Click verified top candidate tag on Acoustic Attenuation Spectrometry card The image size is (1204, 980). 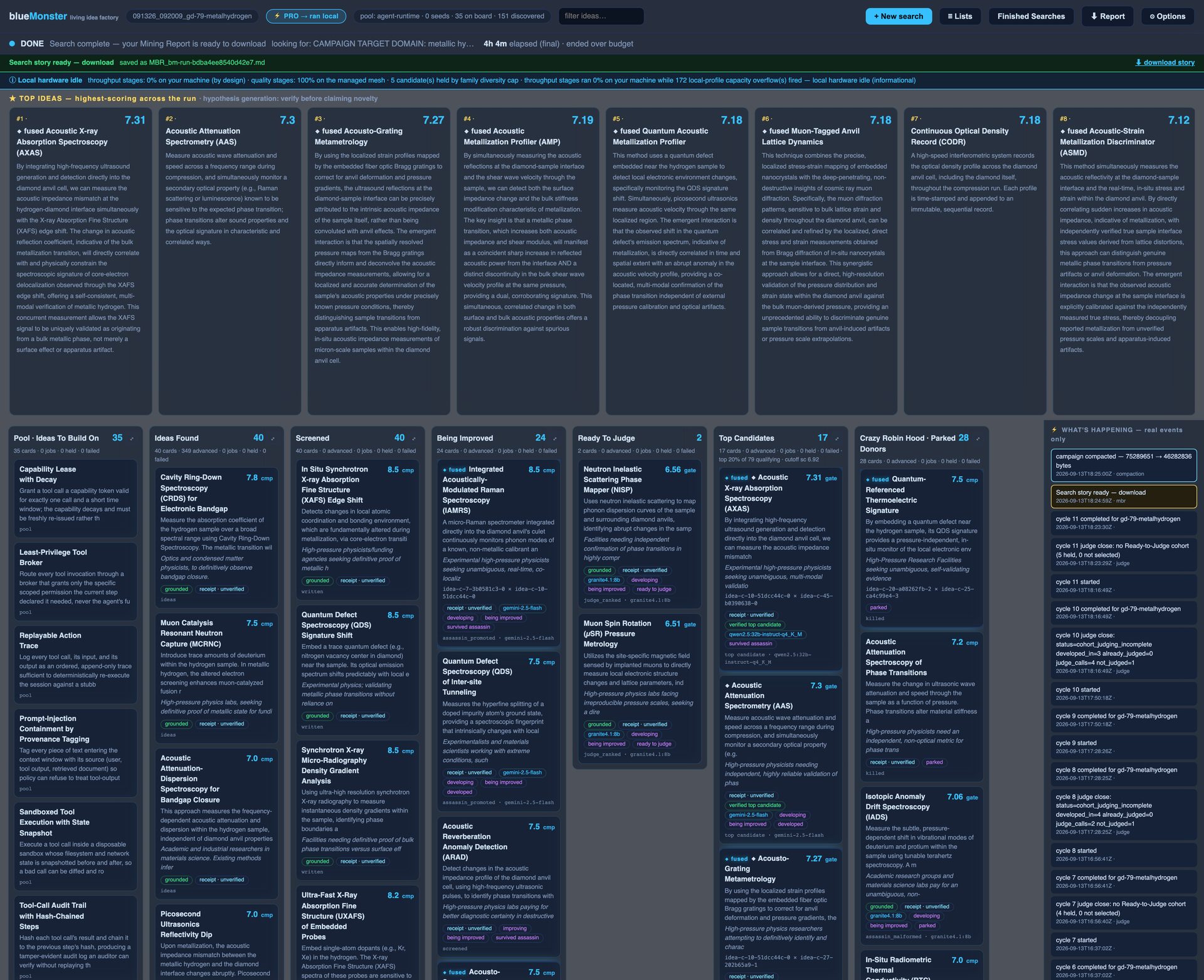(755, 805)
